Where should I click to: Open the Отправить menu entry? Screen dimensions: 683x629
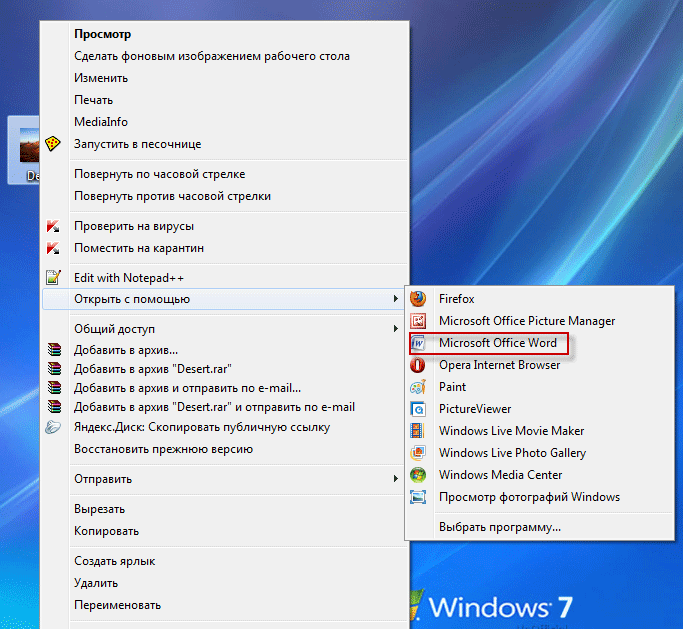coord(103,479)
